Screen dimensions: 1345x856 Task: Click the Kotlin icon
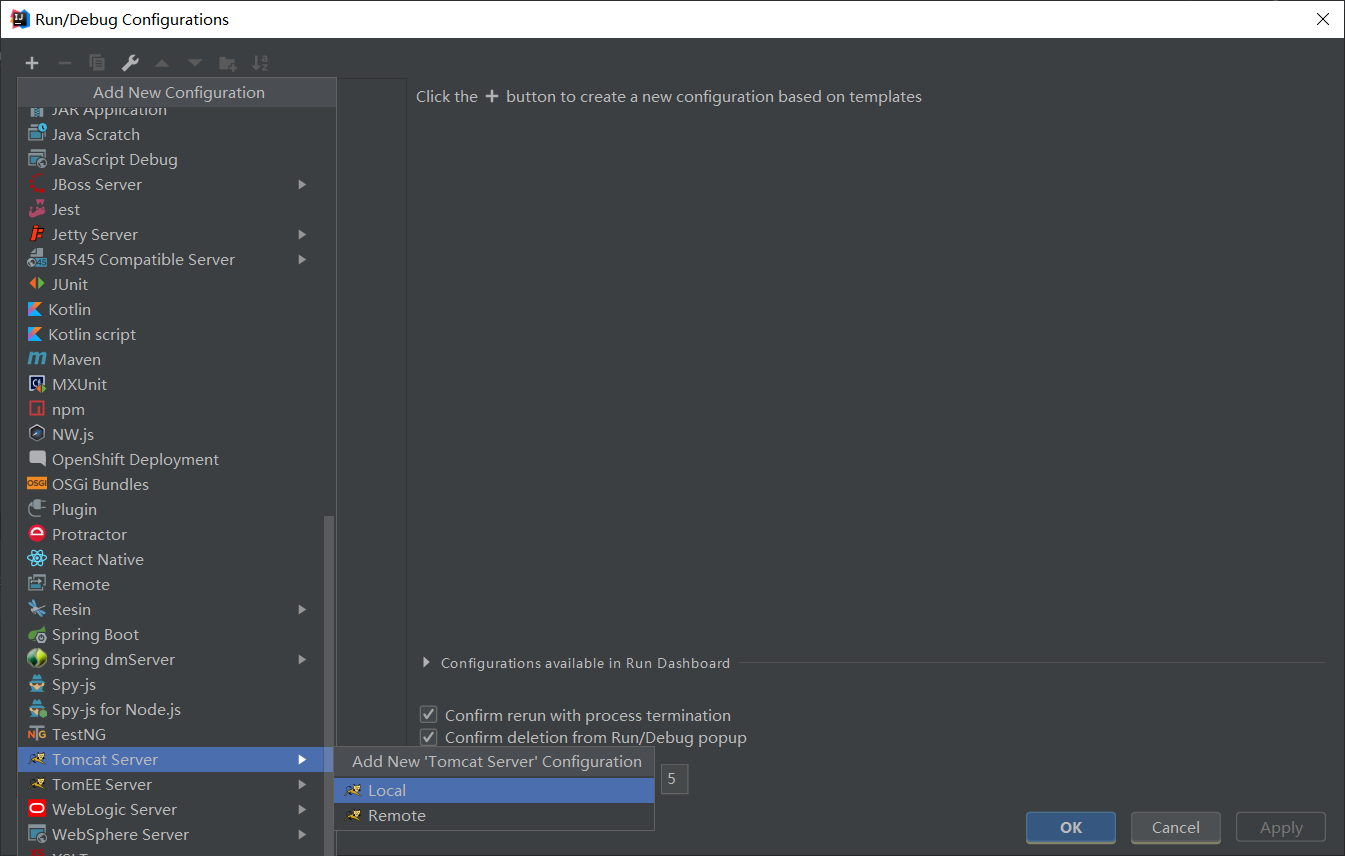36,309
